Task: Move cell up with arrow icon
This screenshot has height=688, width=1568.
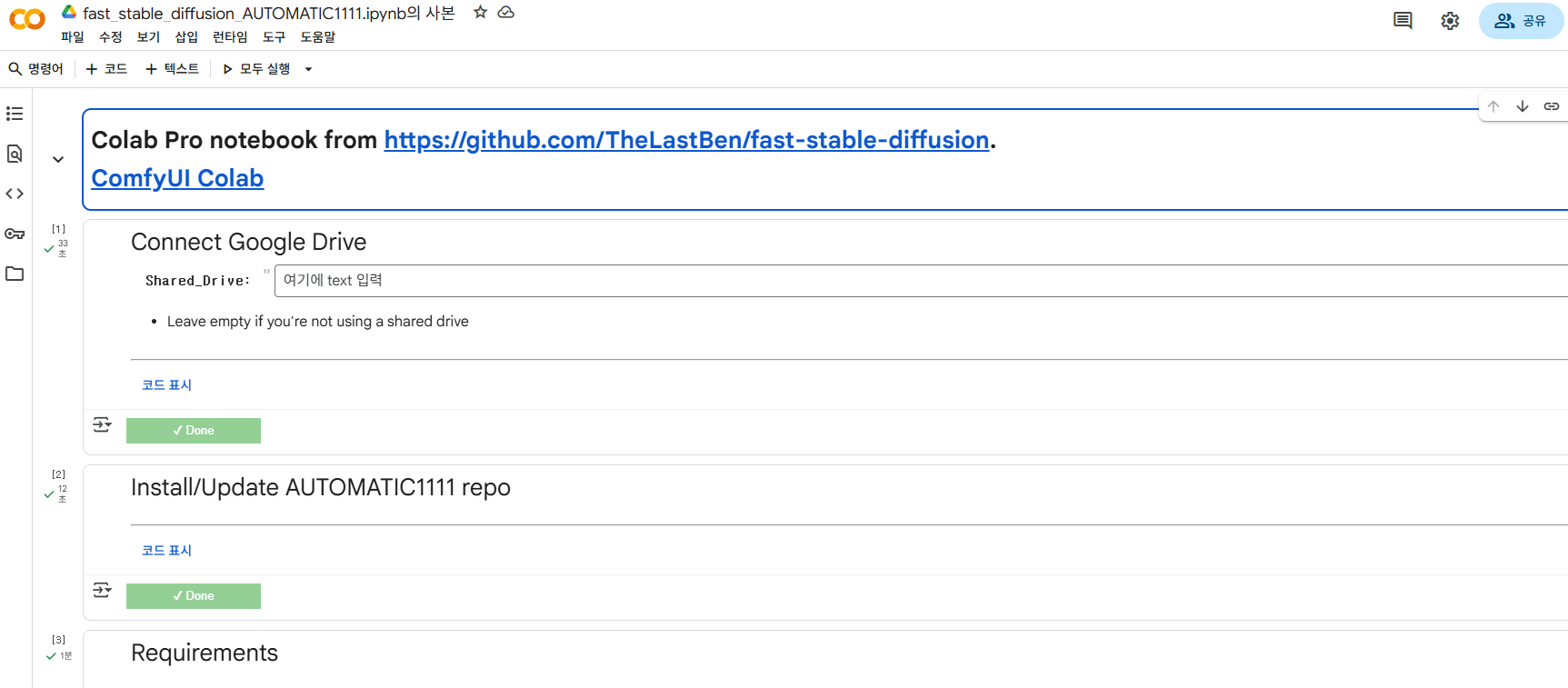Action: pyautogui.click(x=1493, y=106)
